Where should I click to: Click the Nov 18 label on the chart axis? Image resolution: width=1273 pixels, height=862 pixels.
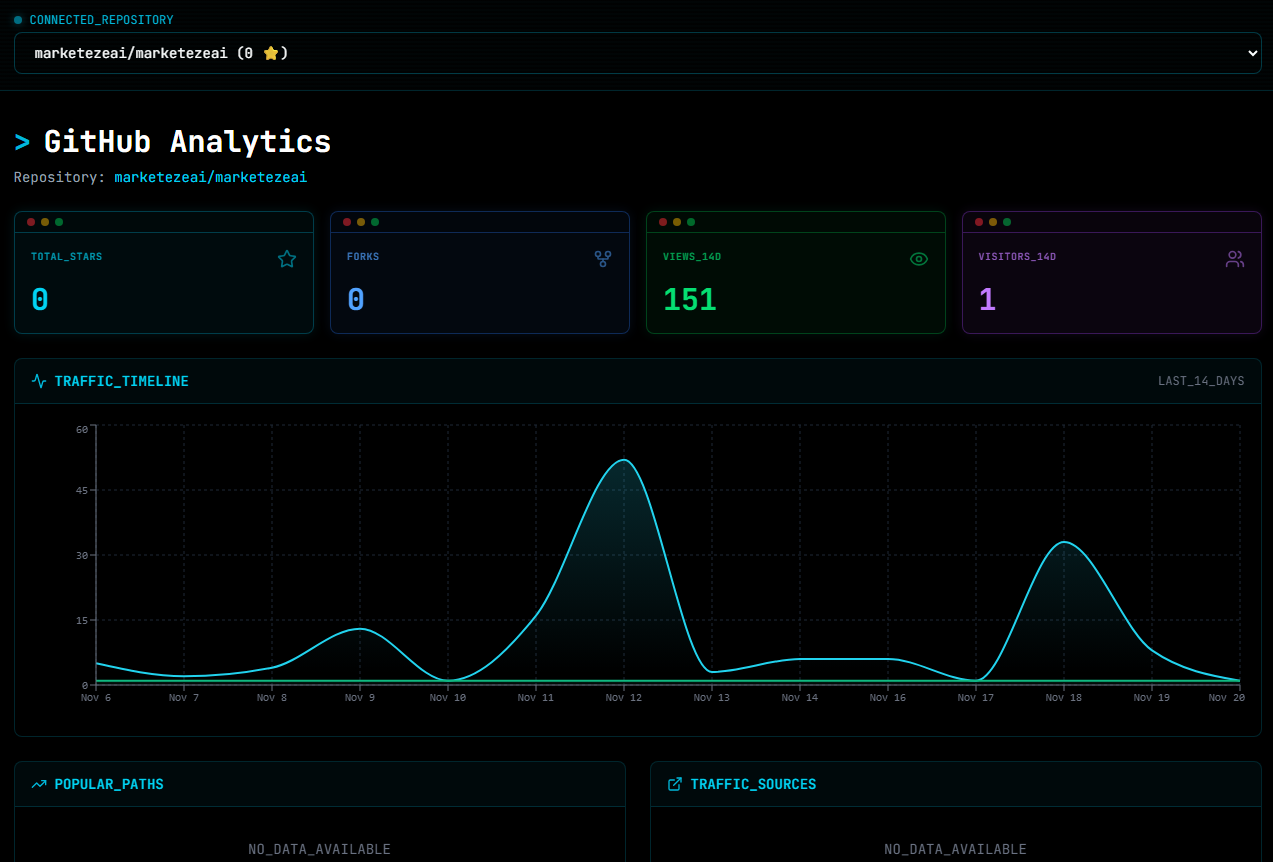[x=1063, y=697]
